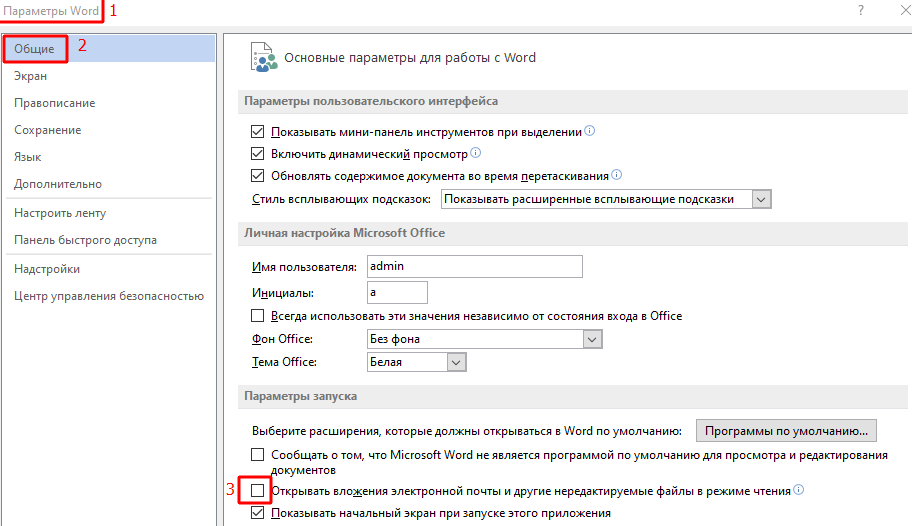912x526 pixels.
Task: Open Настроить ленту category
Action: coord(109,212)
